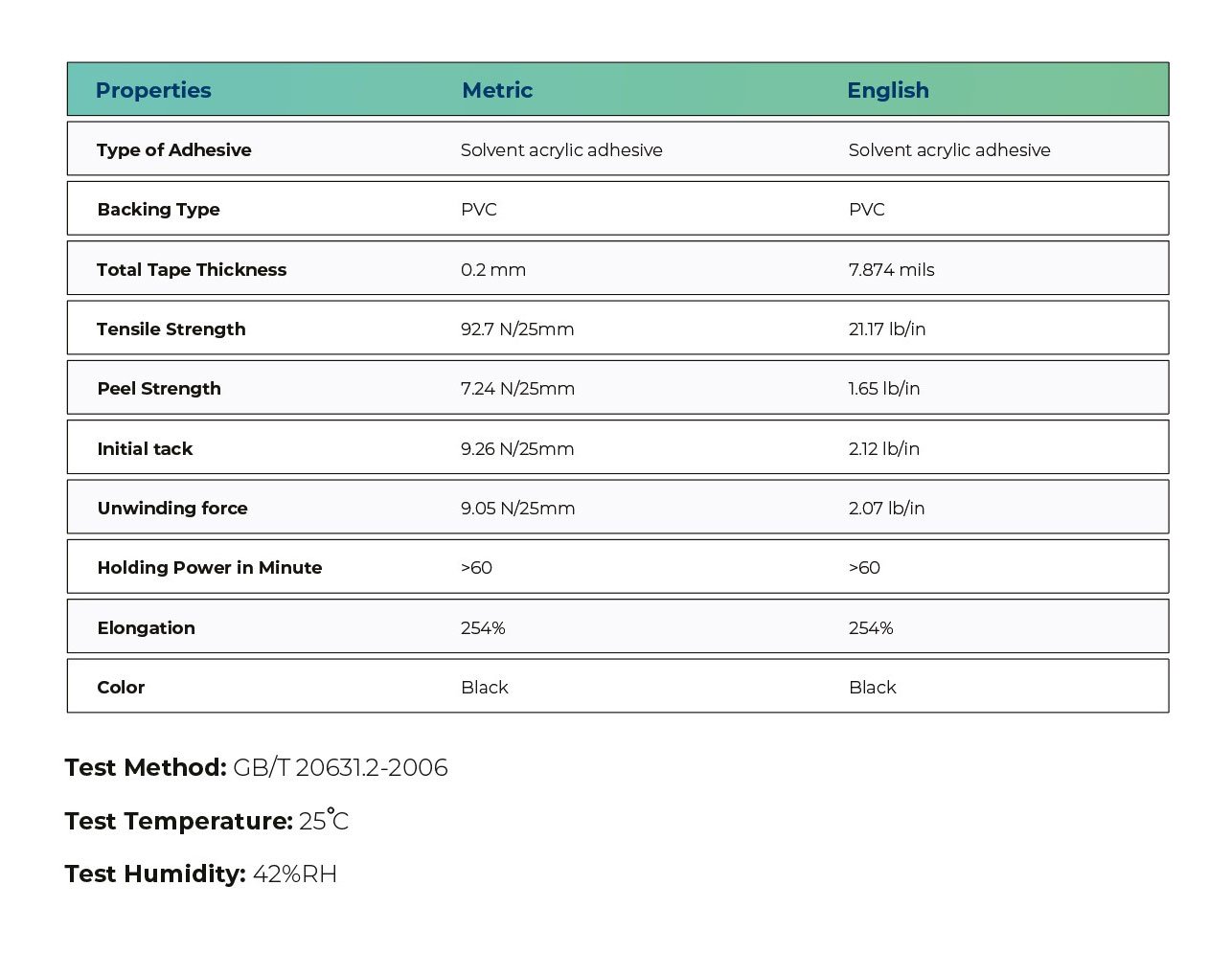
Task: Click the English column header
Action: pyautogui.click(x=887, y=90)
